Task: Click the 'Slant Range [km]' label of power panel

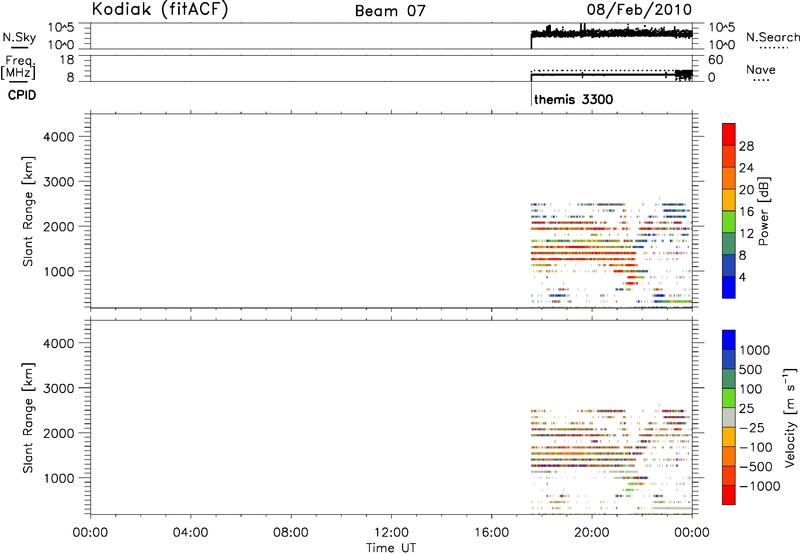Action: tap(28, 211)
